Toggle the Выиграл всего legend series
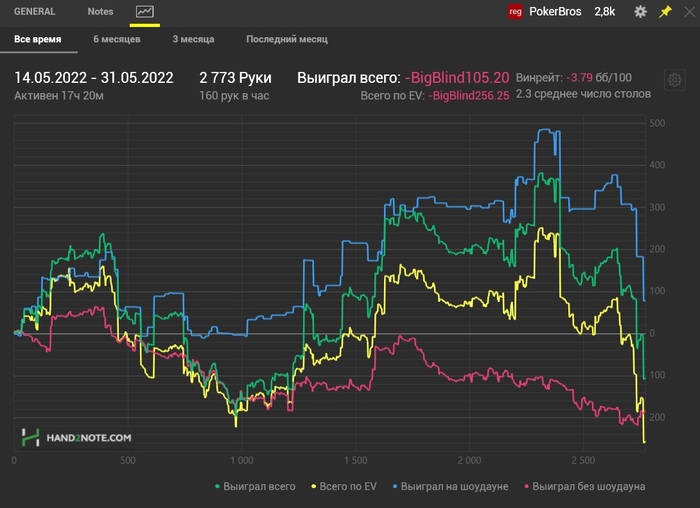 pyautogui.click(x=255, y=487)
